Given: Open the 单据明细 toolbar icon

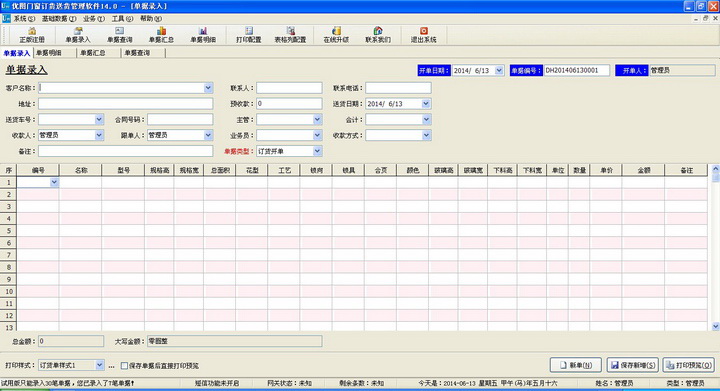Looking at the screenshot, I should point(202,35).
